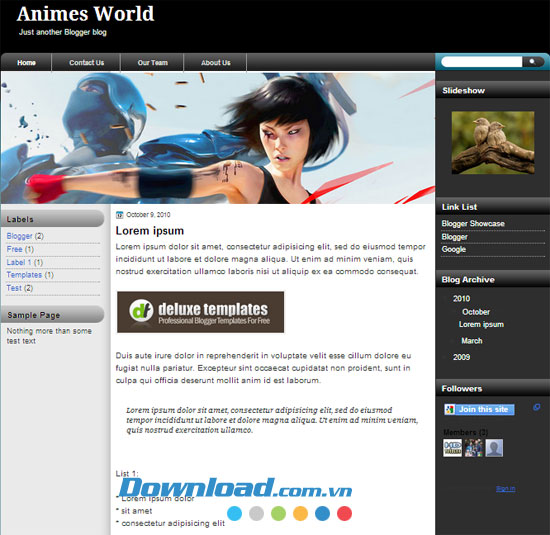The height and width of the screenshot is (535, 550).
Task: Select the Test label link
Action: pyautogui.click(x=14, y=288)
